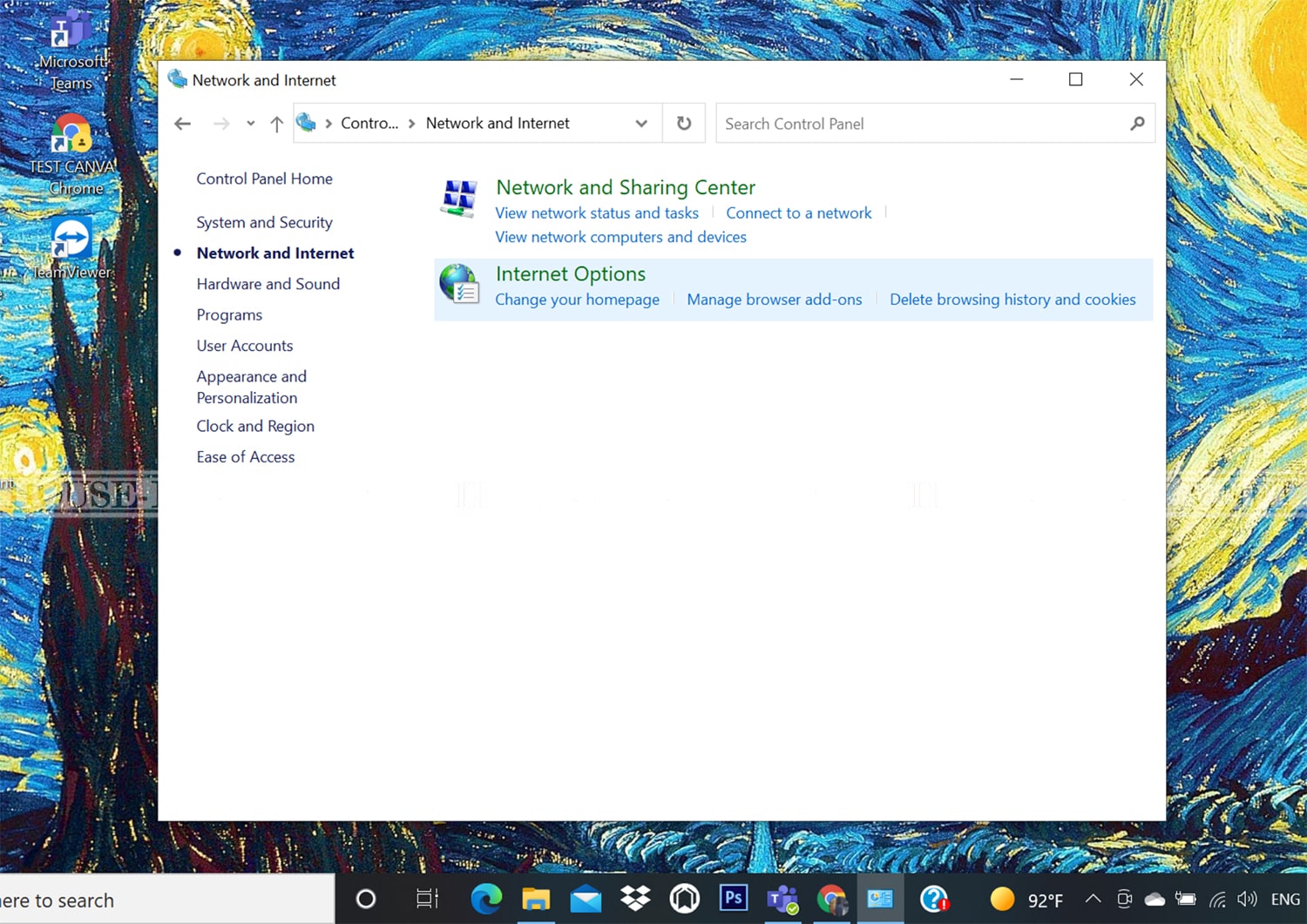Screen dimensions: 1307x924
Task: Select Network and Internet breadcrumb
Action: (498, 124)
